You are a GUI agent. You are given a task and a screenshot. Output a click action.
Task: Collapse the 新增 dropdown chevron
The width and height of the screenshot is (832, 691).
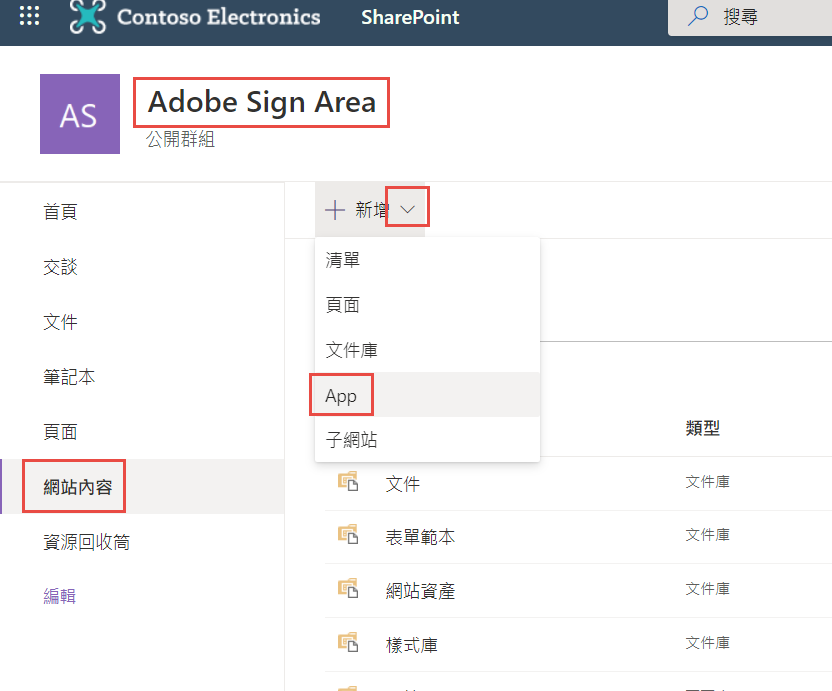click(x=407, y=209)
